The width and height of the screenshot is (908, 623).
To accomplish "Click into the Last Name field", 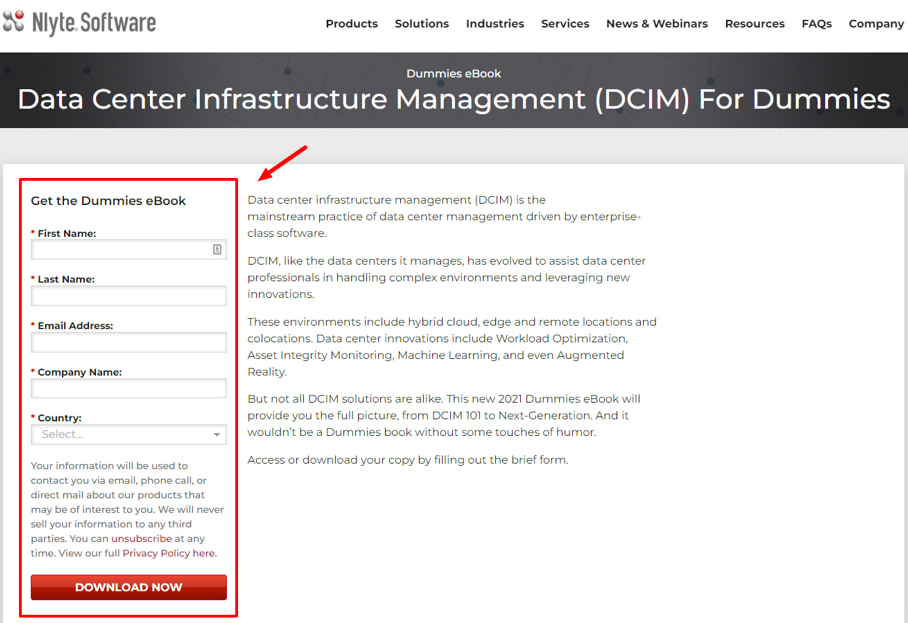I will (129, 296).
